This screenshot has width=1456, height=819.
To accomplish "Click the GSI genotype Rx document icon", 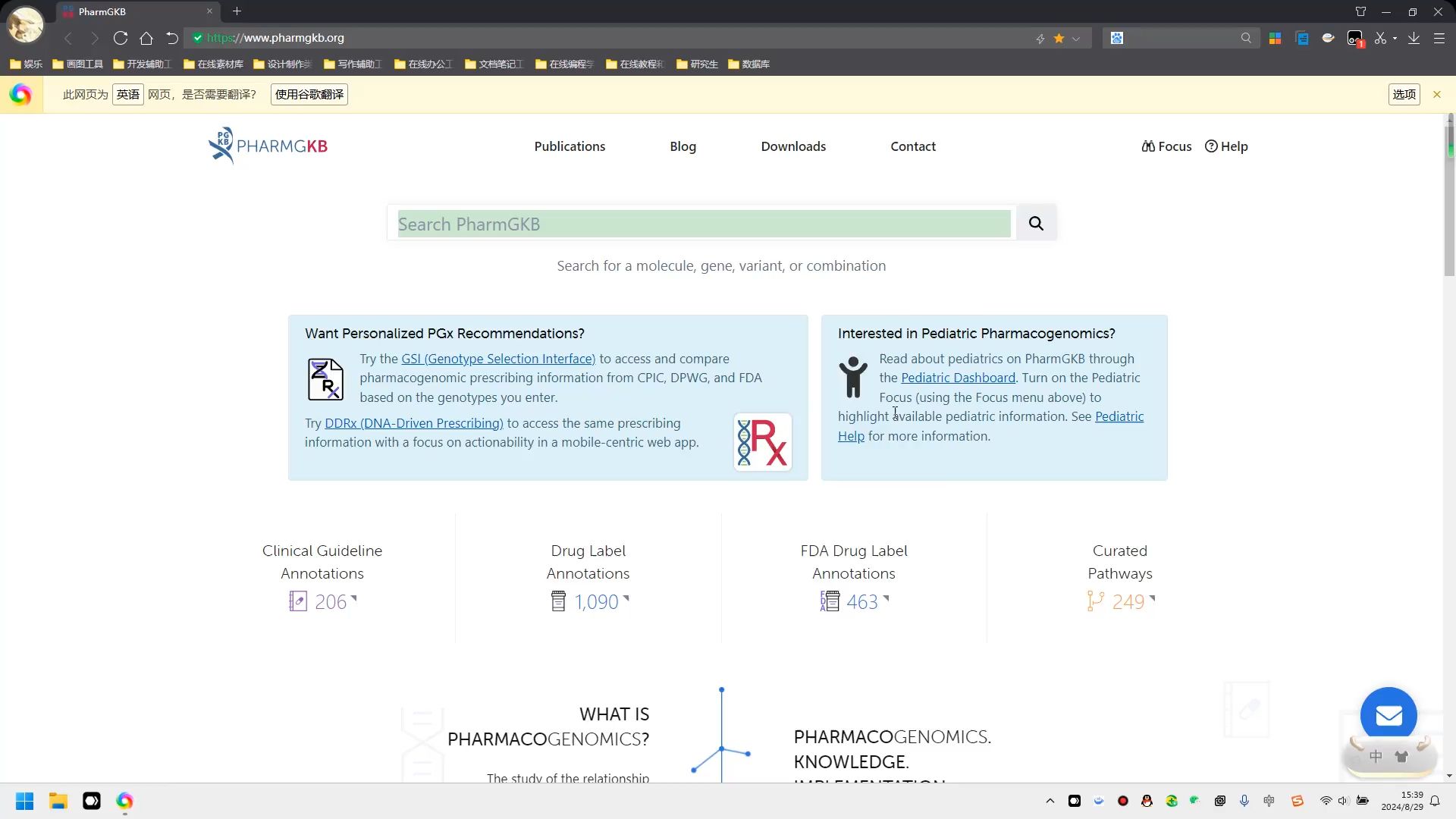I will click(325, 379).
